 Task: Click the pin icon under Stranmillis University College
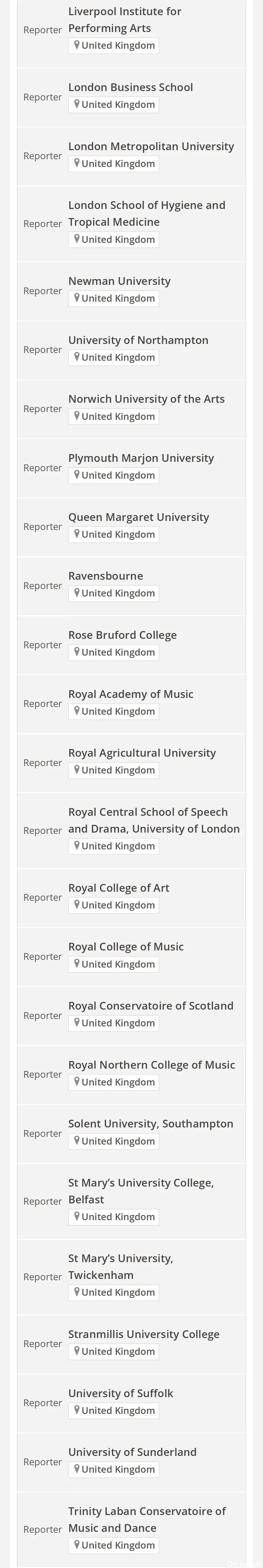coord(77,1351)
